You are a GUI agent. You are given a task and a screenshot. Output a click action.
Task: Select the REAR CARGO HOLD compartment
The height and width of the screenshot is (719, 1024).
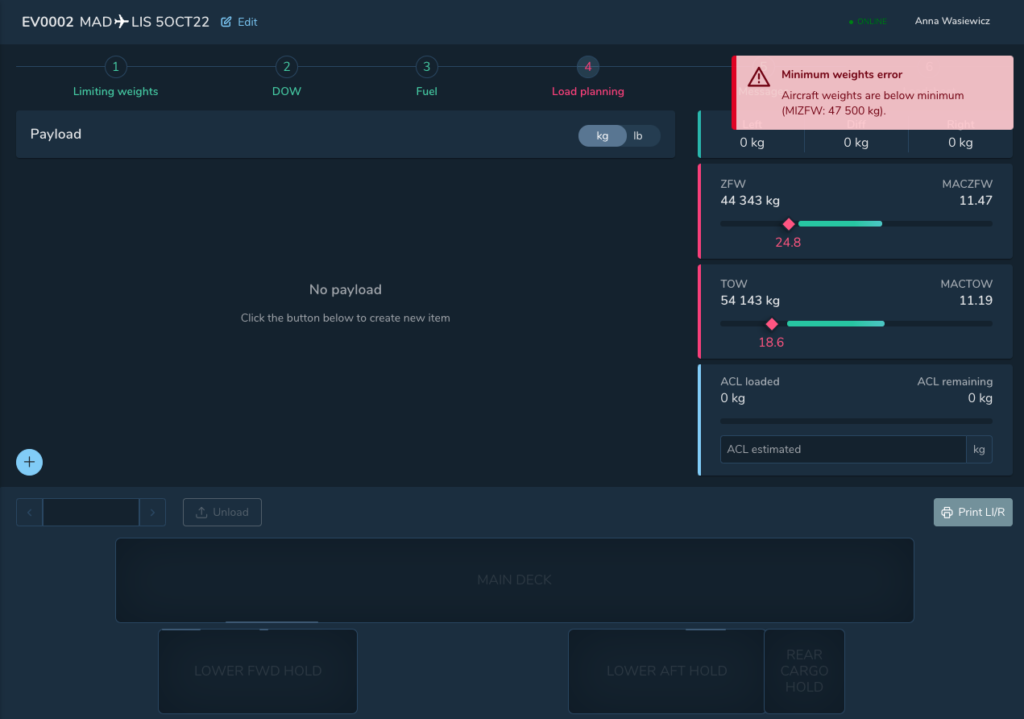(804, 671)
